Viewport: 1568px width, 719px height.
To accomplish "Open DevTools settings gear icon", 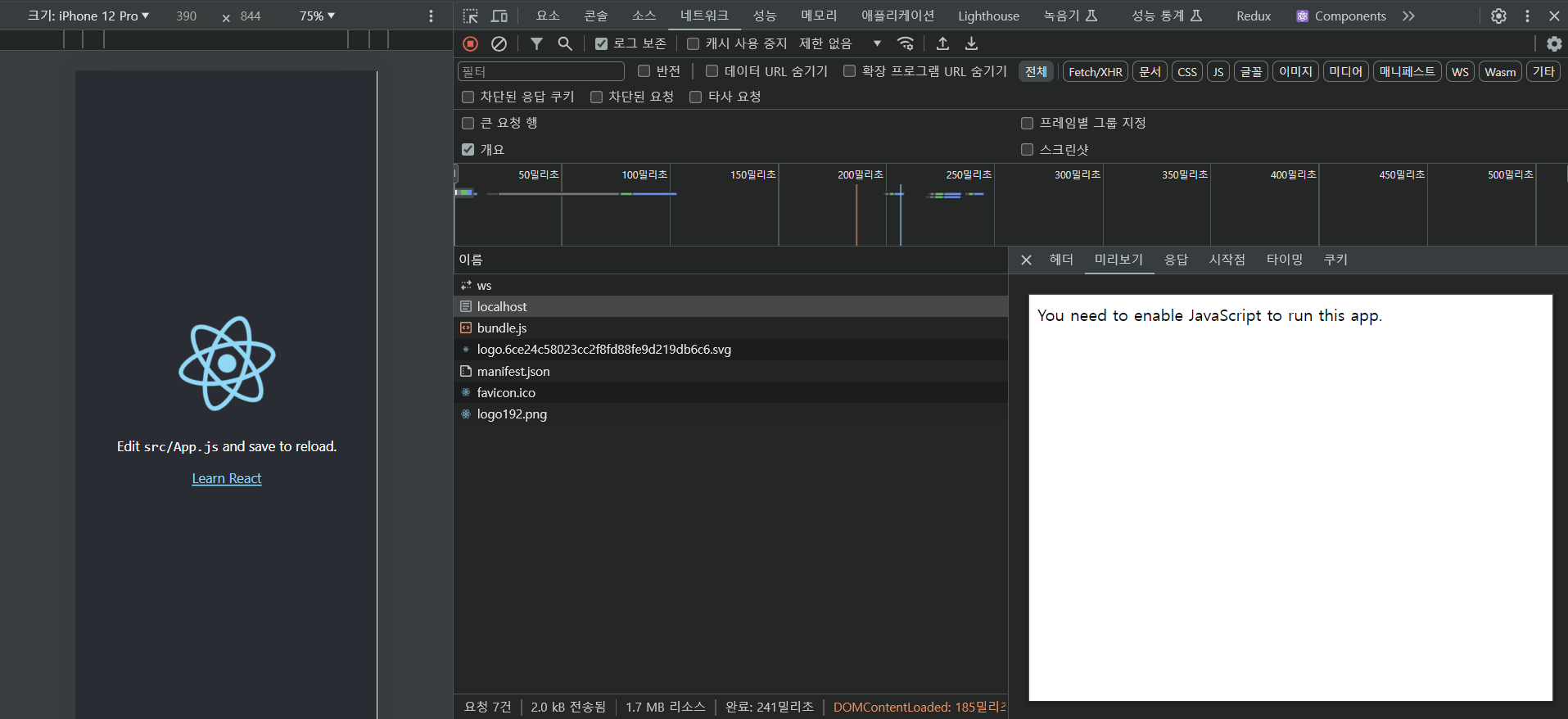I will coord(1498,16).
